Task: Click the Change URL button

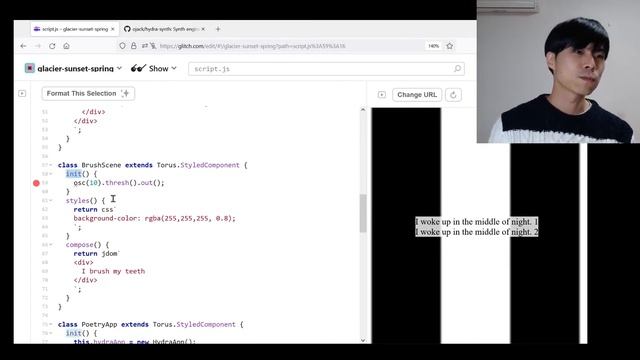Action: coord(417,95)
